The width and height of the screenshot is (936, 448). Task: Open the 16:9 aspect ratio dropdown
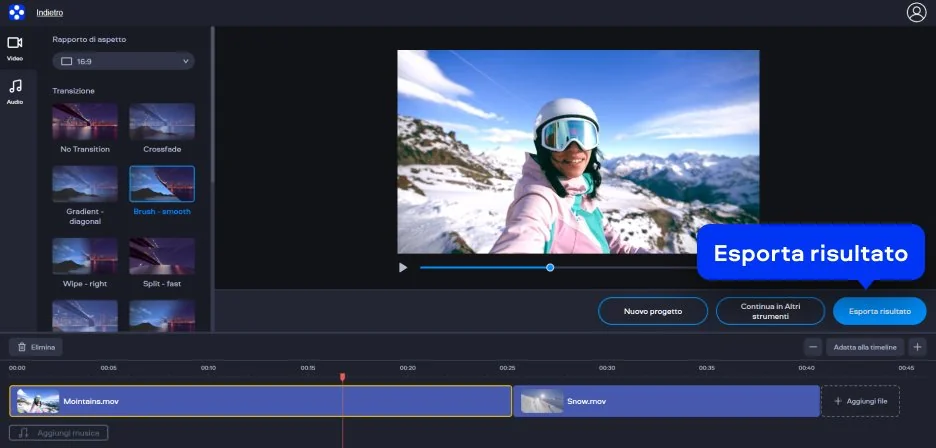pyautogui.click(x=123, y=61)
